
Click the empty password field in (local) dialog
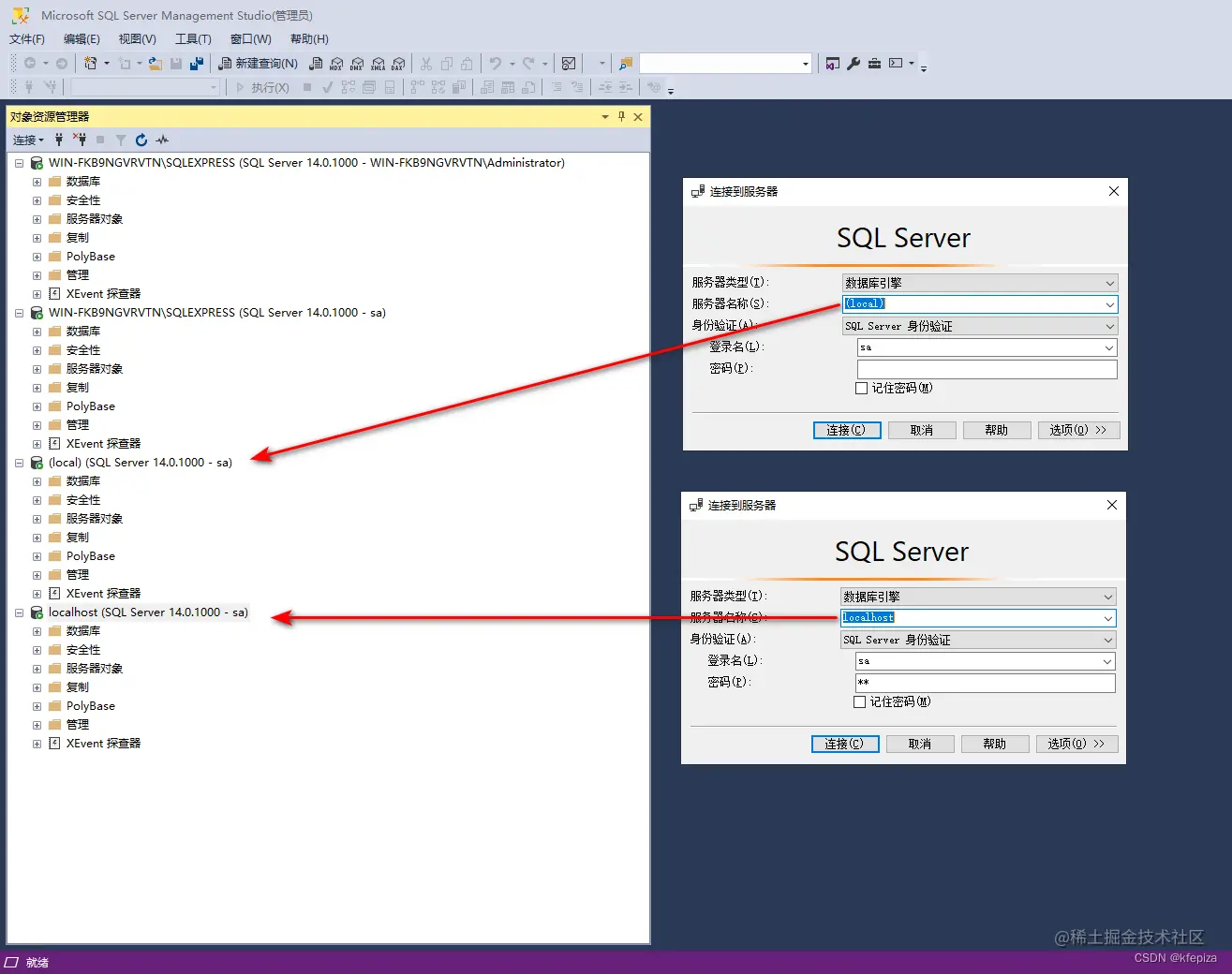click(x=987, y=369)
